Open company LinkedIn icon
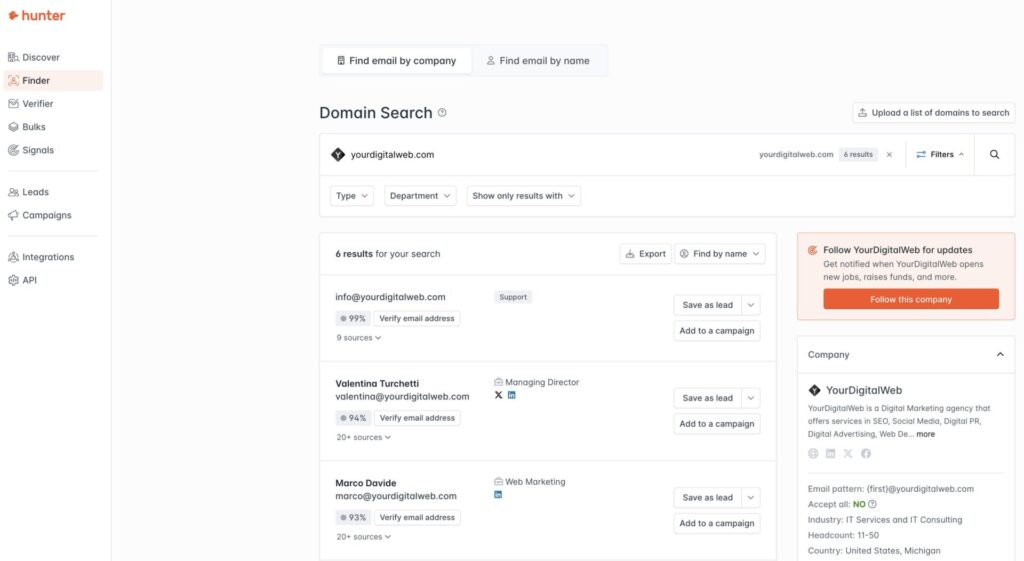 830,453
